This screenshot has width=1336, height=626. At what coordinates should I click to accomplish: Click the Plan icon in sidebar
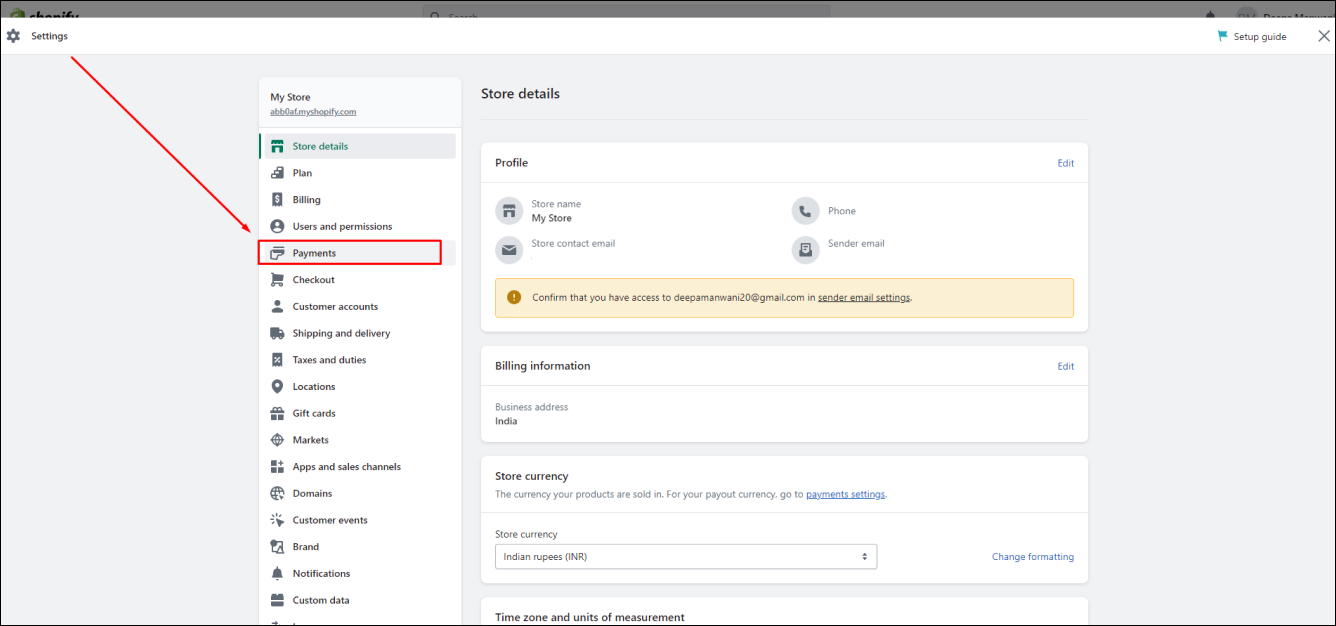pos(278,173)
